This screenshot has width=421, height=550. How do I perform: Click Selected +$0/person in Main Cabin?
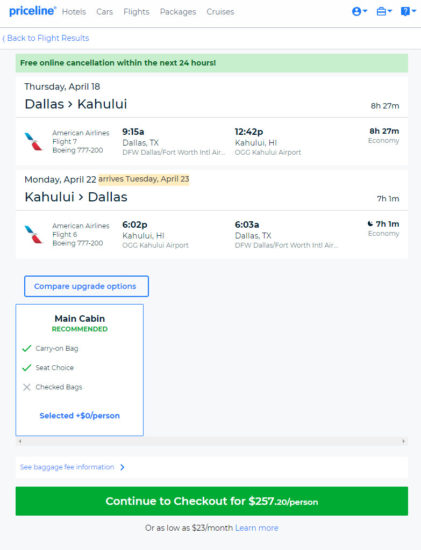pos(80,416)
